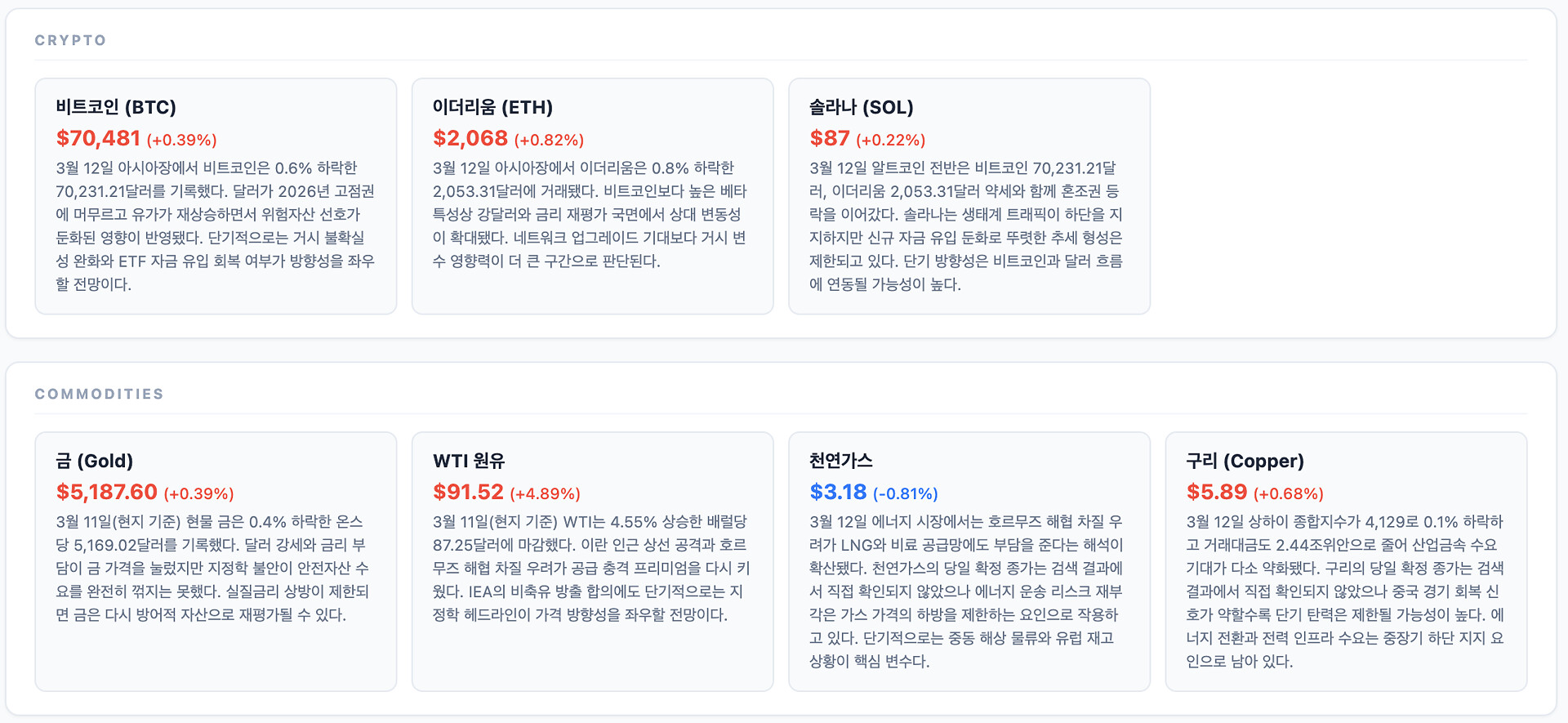Click the natural gas (-0.81%) change value
Viewport: 1568px width, 723px height.
(x=905, y=494)
